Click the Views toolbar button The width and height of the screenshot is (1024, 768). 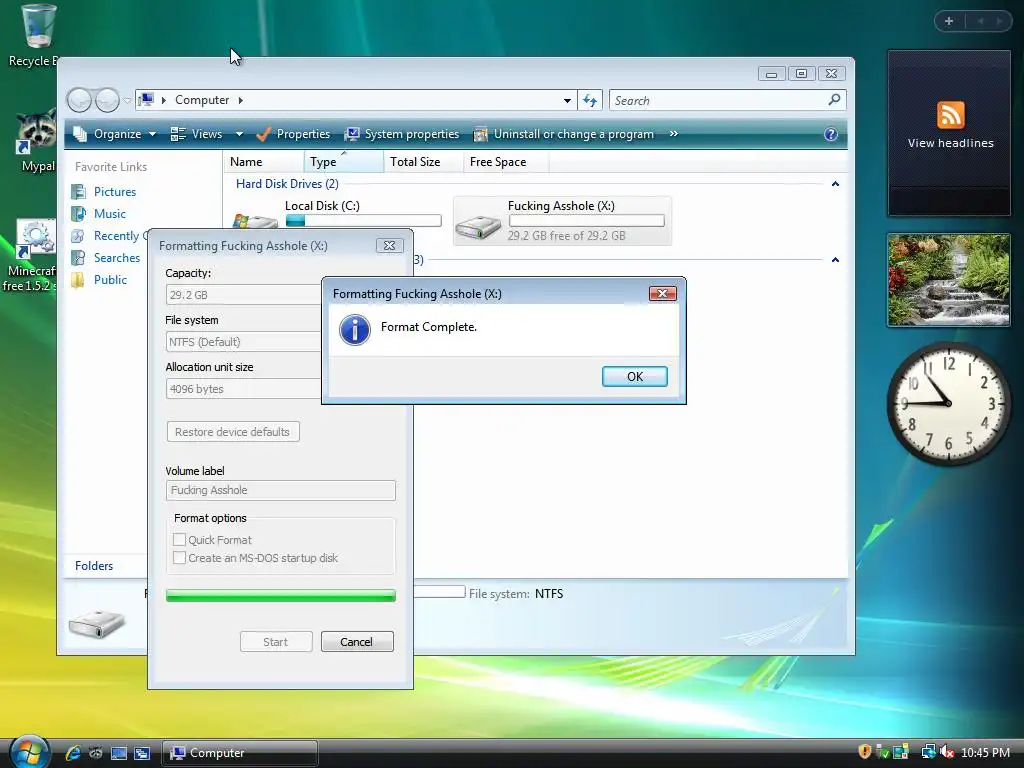click(197, 134)
